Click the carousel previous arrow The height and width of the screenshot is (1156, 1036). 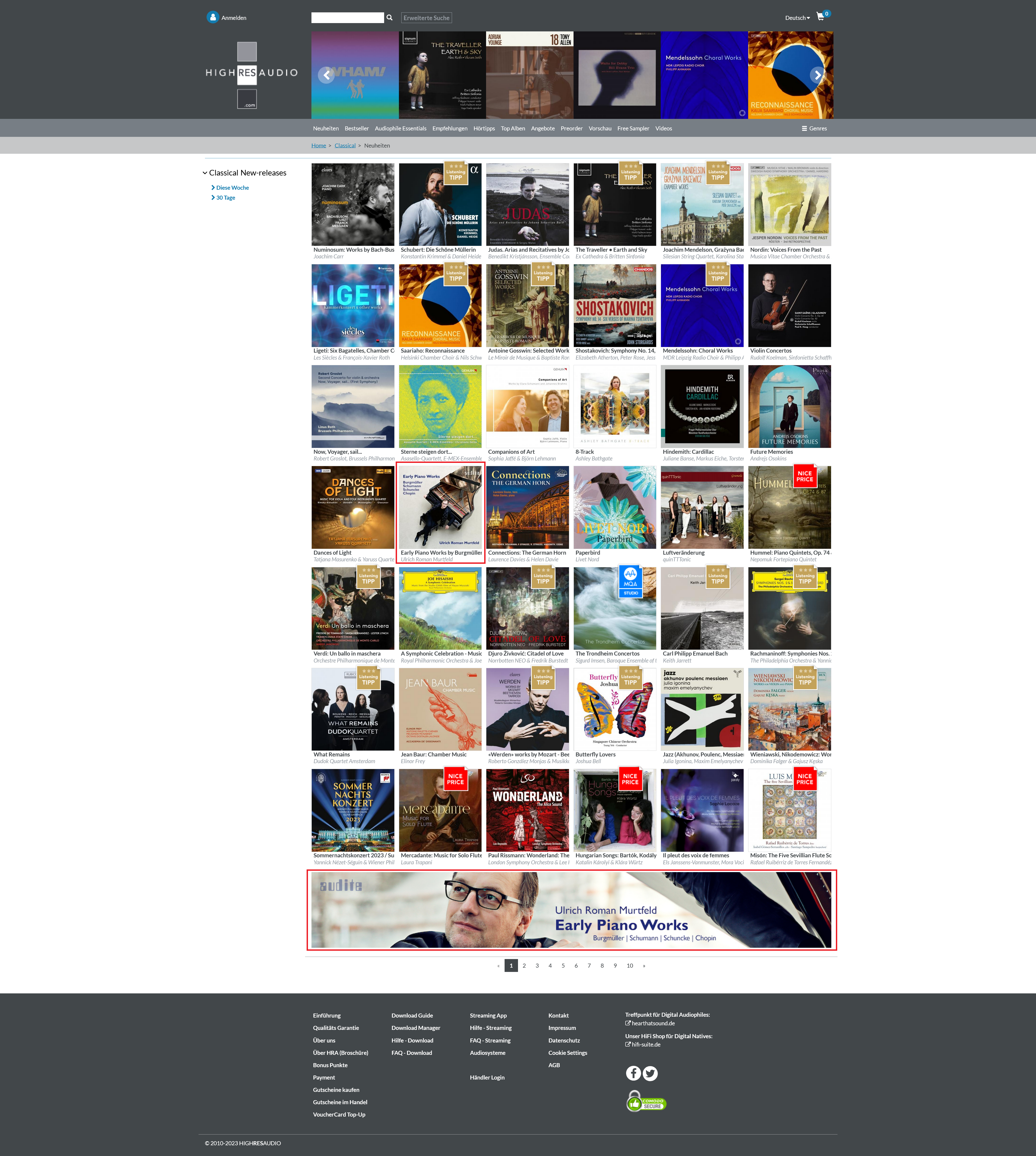[x=326, y=75]
